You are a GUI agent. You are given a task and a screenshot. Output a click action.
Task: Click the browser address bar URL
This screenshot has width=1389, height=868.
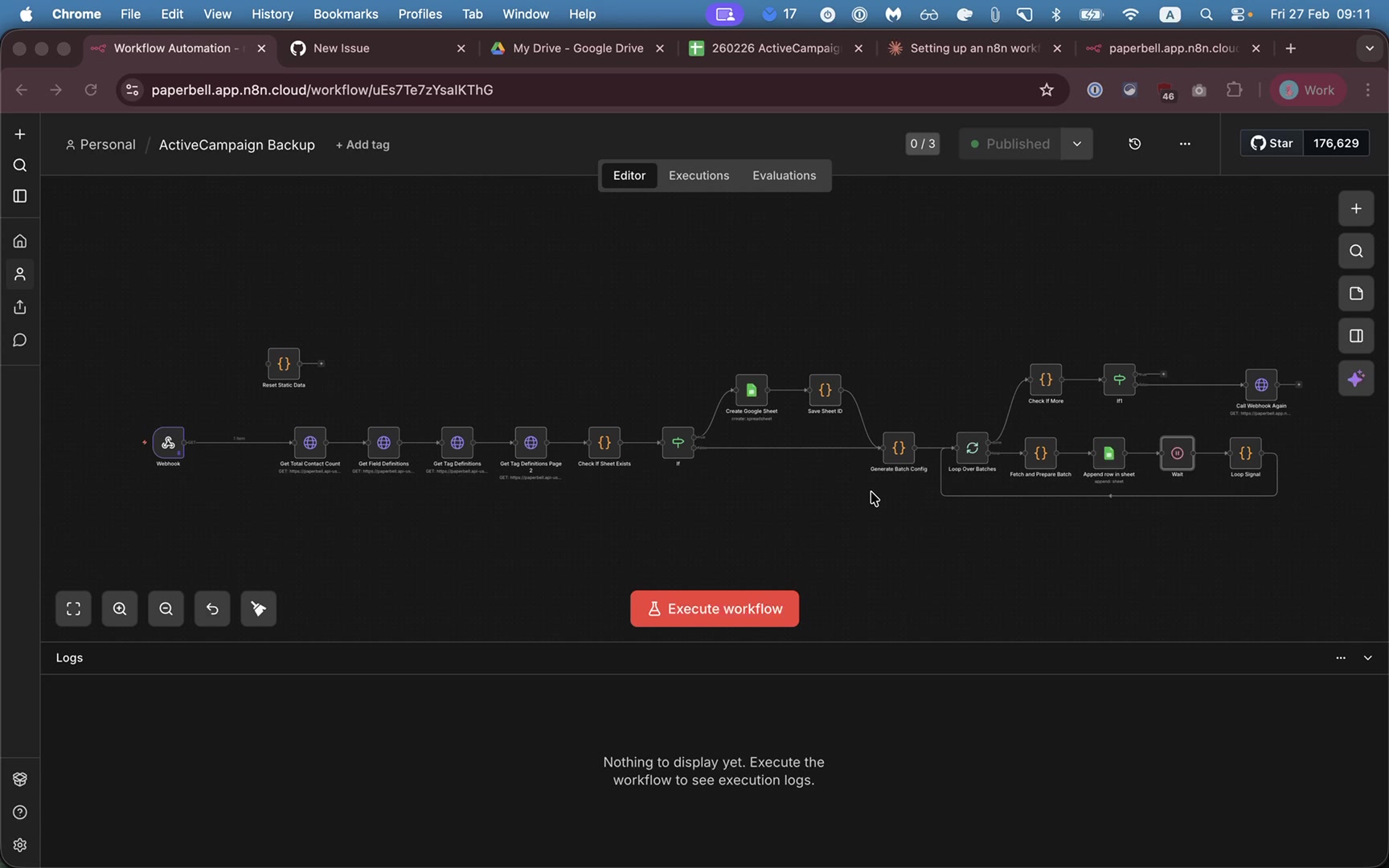tap(322, 90)
